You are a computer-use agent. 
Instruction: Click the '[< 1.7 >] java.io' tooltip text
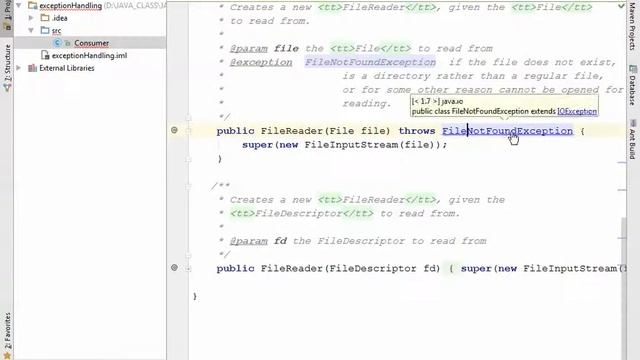pos(437,101)
